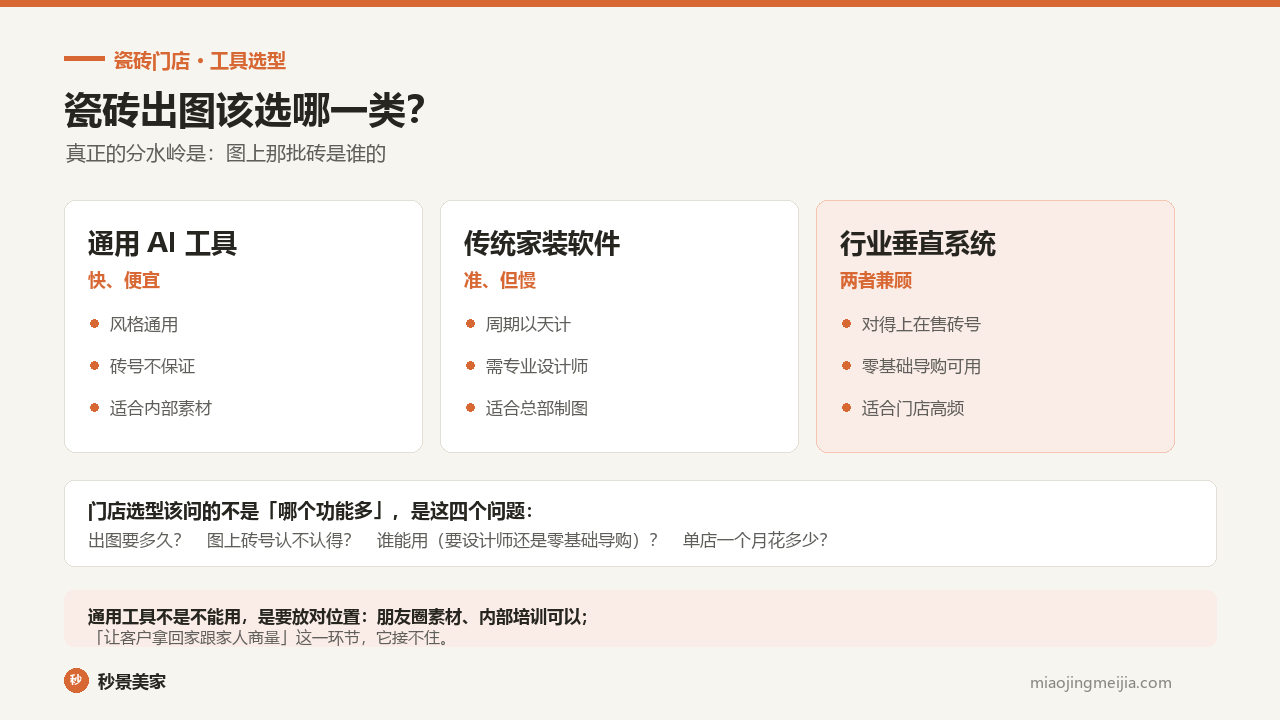Image resolution: width=1280 pixels, height=720 pixels.
Task: Click the bullet text 对得上在售砖号
Action: coord(921,325)
